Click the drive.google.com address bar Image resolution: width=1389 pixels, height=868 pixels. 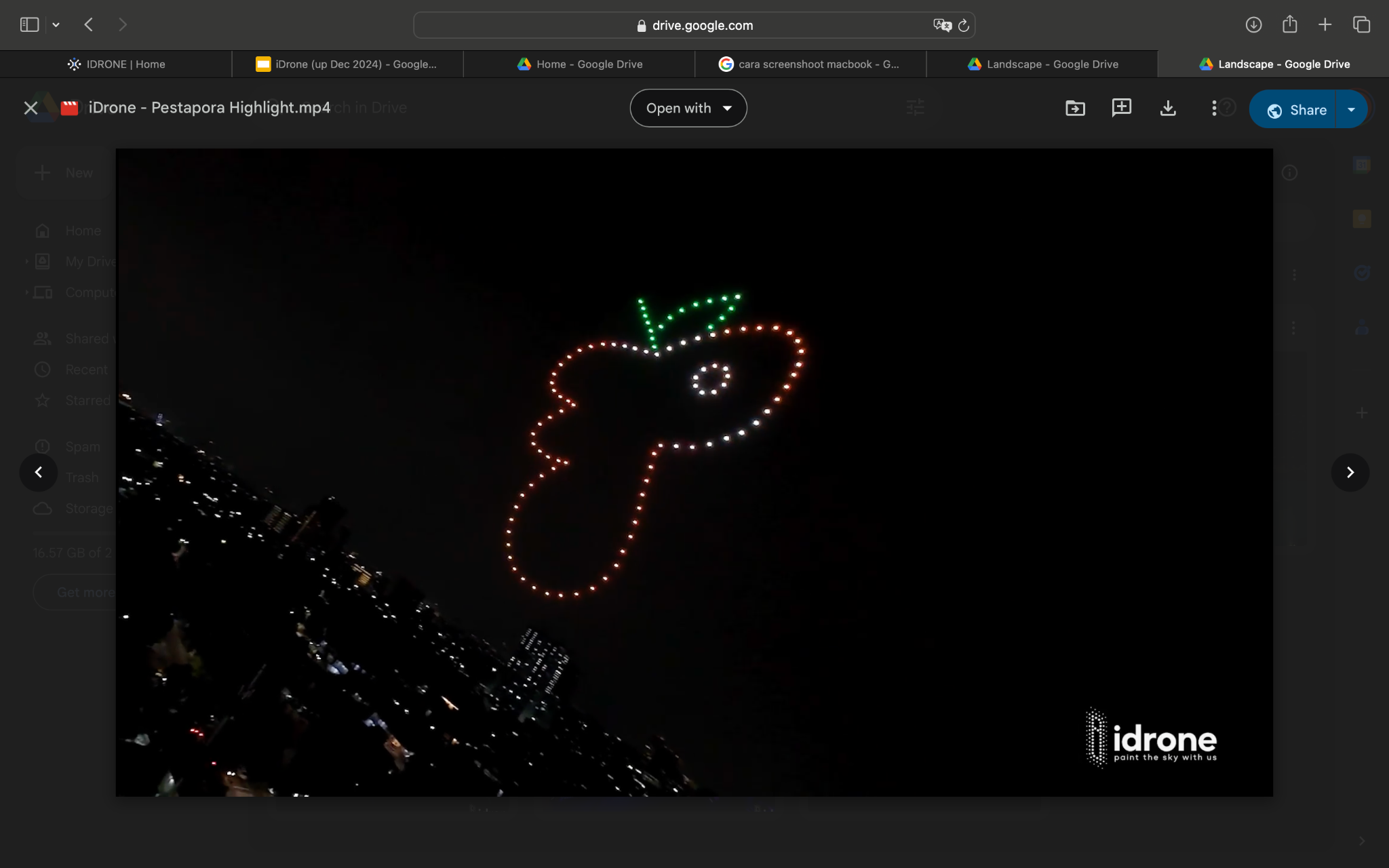point(694,25)
